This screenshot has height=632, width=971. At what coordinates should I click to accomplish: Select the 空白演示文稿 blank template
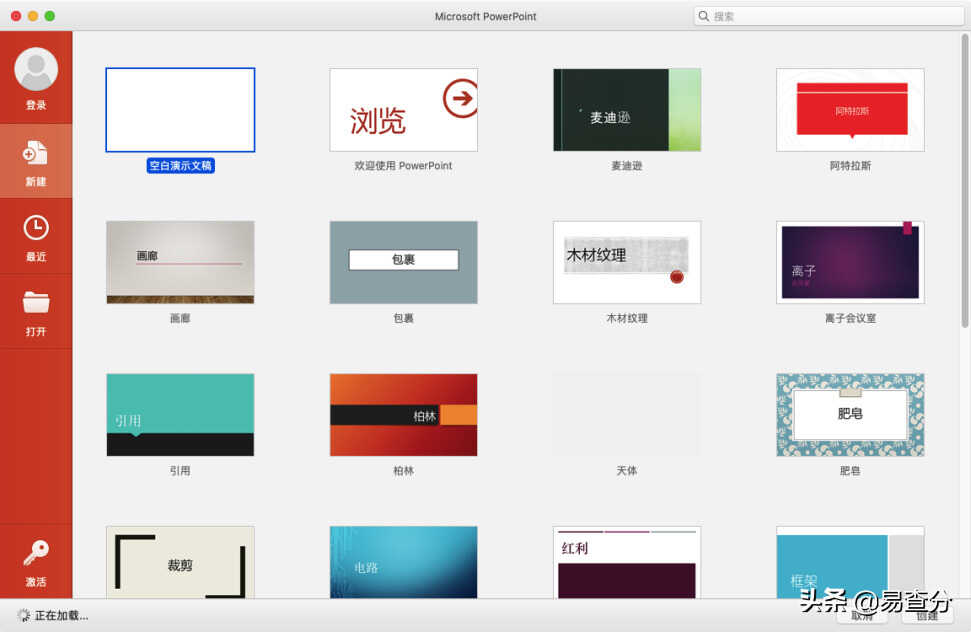180,110
